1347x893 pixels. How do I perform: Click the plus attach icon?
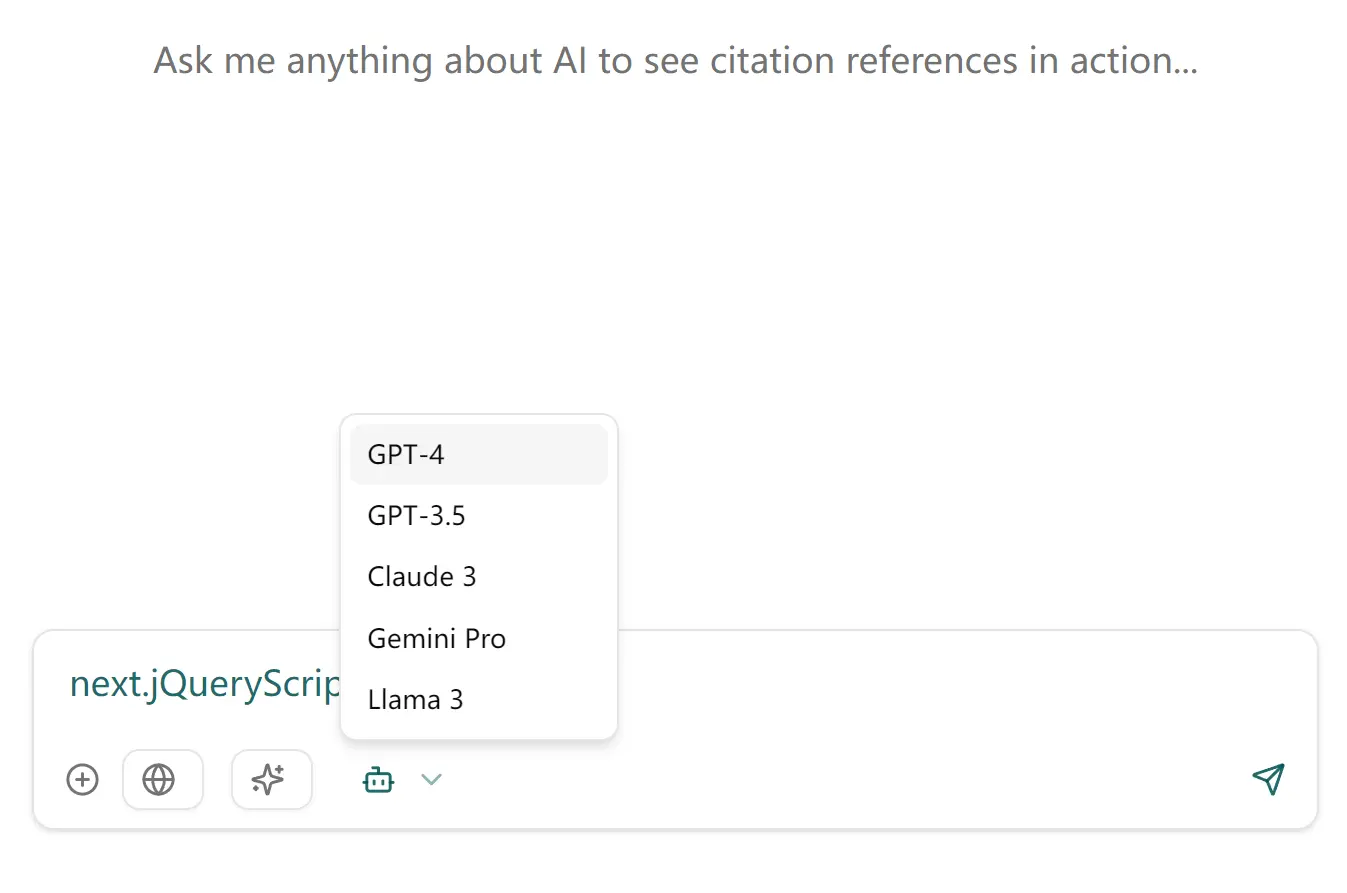(82, 779)
